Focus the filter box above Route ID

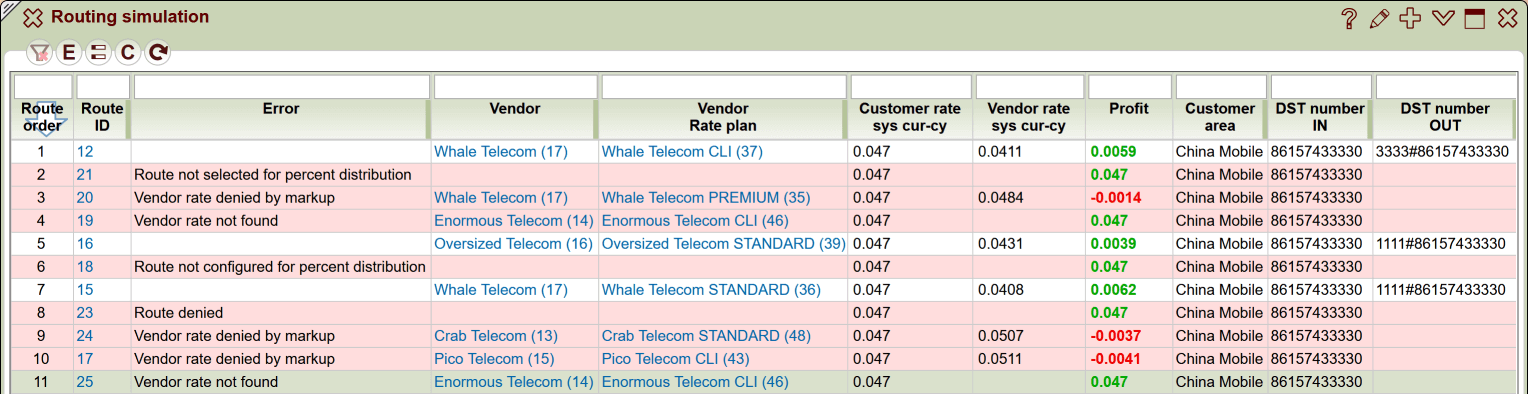pyautogui.click(x=103, y=87)
